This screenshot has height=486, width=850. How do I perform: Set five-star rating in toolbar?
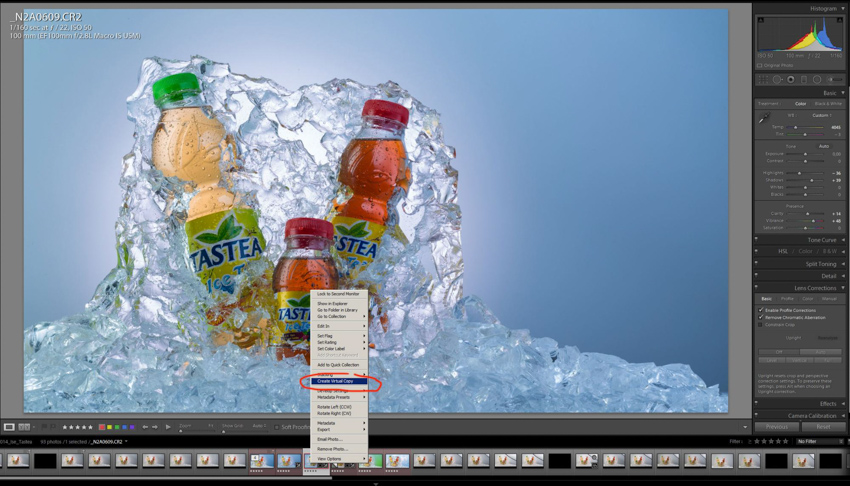pos(90,427)
